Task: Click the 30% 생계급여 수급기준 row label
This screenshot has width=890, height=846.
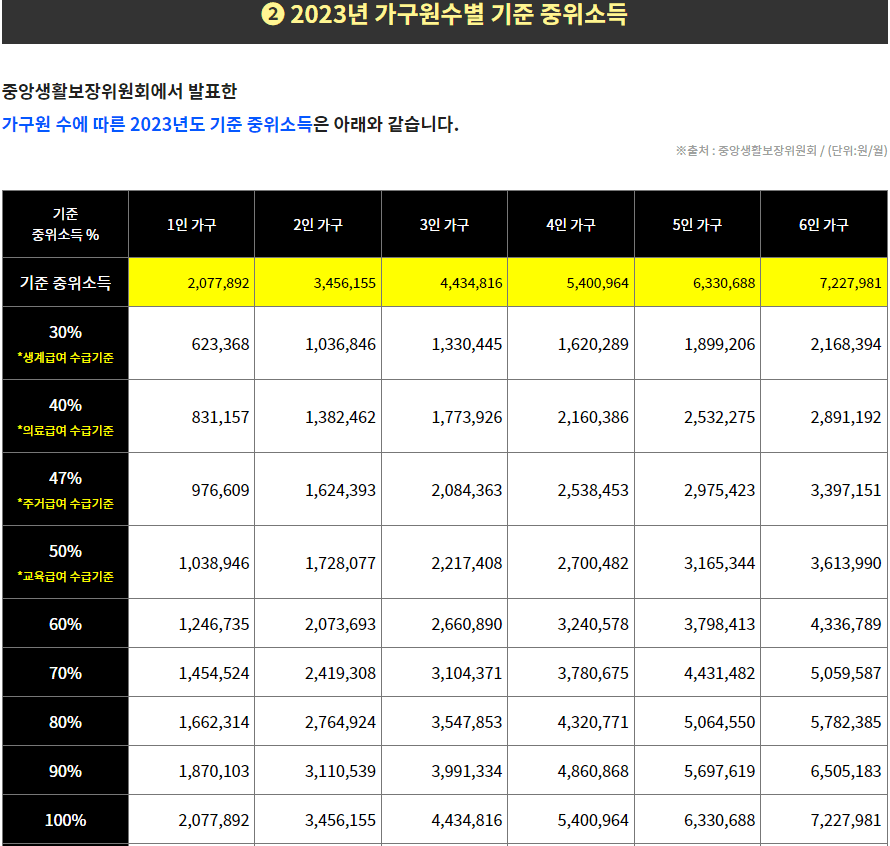Action: (x=65, y=344)
